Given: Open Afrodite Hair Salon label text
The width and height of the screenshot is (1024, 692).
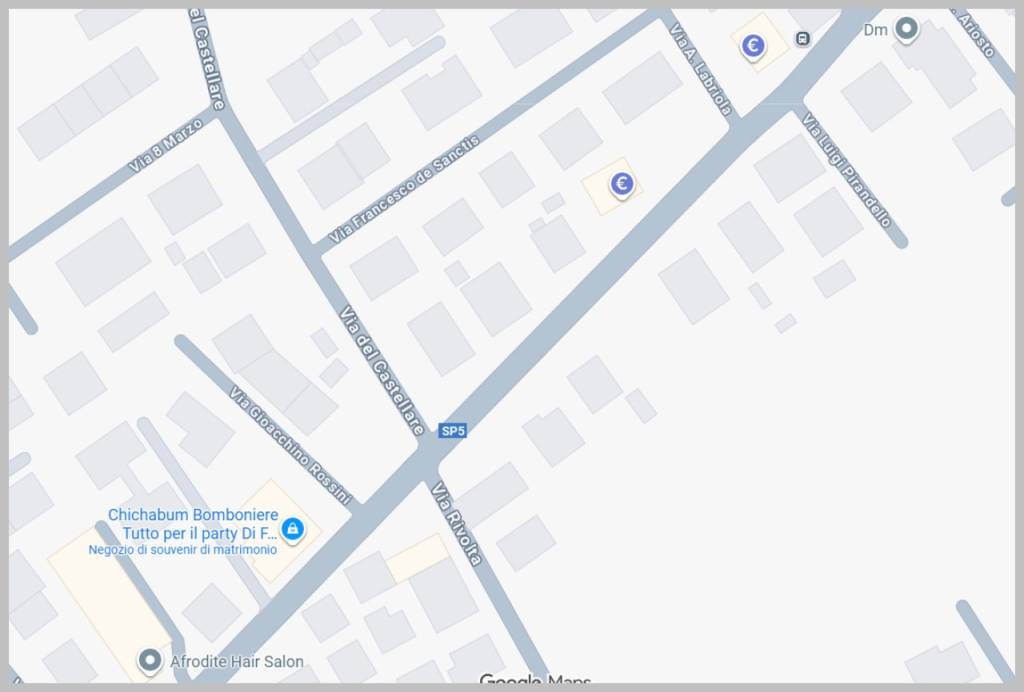Looking at the screenshot, I should (x=236, y=662).
